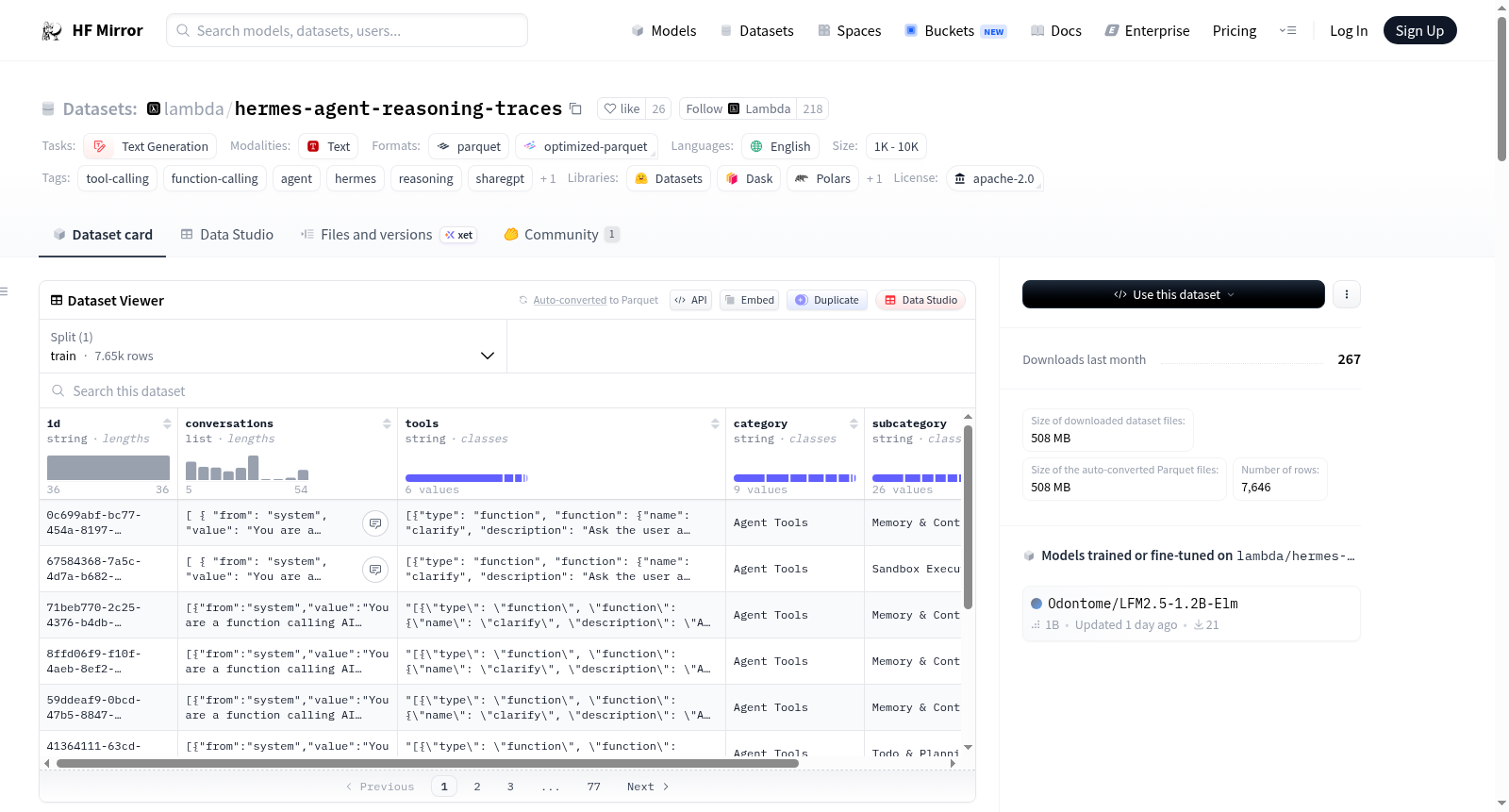
Task: Click the Polars library tag
Action: (823, 178)
